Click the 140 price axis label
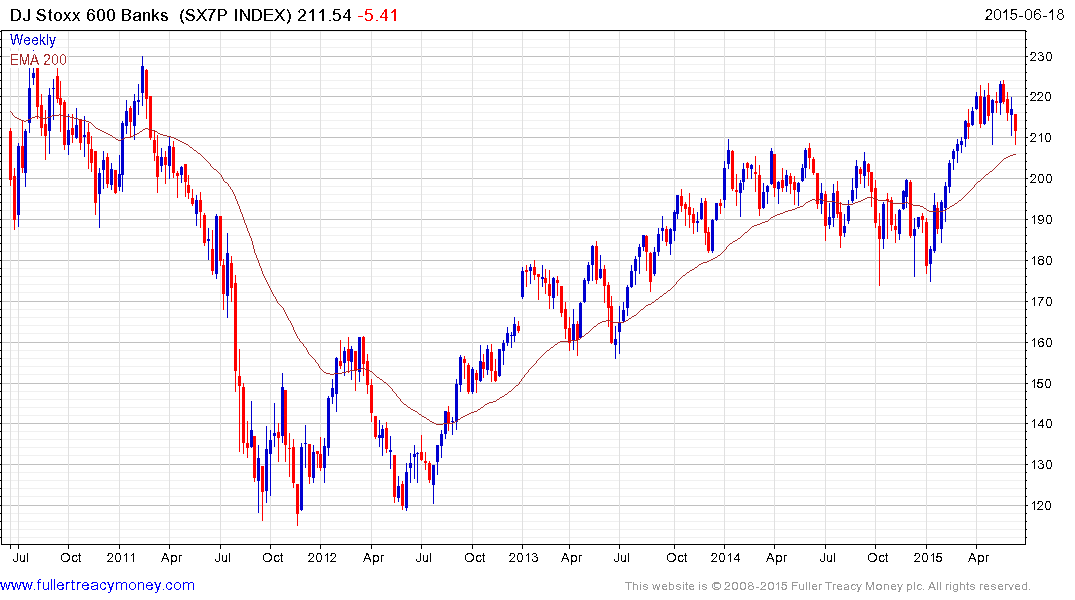1075x600 pixels. (1041, 423)
